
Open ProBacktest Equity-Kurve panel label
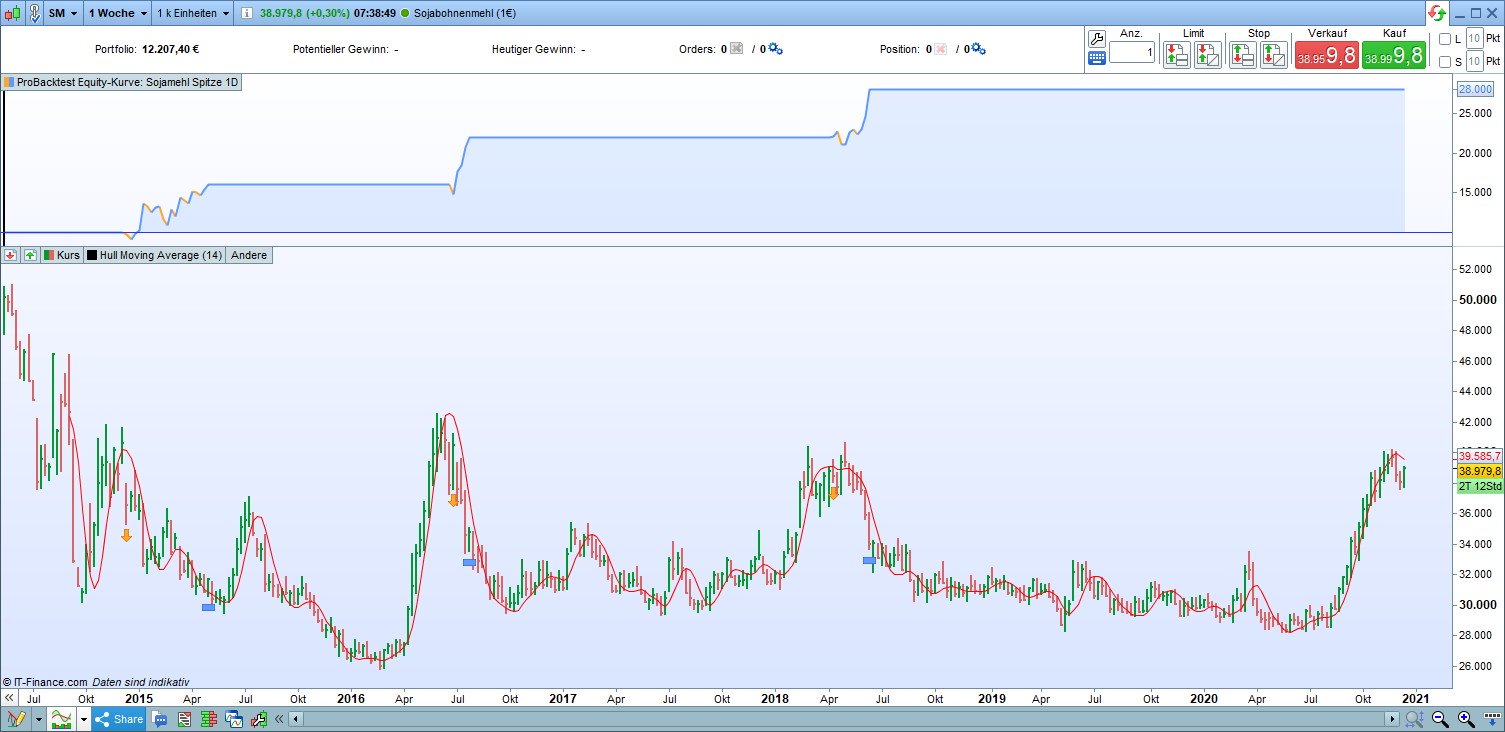[x=121, y=82]
